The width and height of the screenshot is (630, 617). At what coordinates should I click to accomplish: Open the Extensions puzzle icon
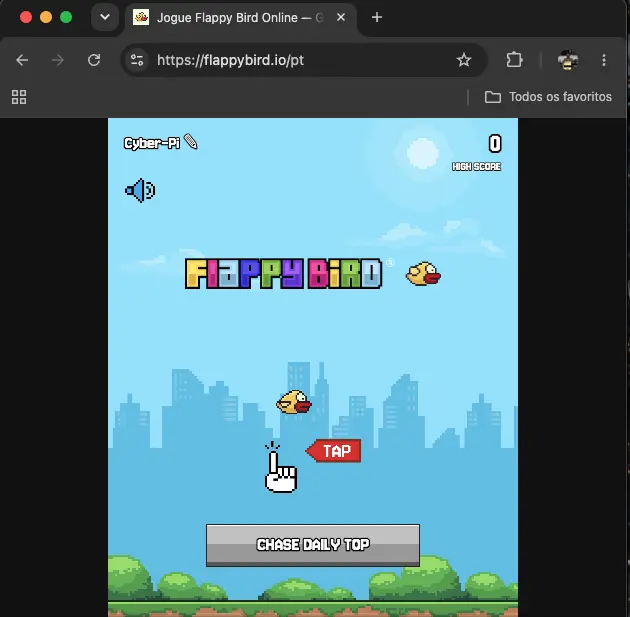pyautogui.click(x=514, y=60)
